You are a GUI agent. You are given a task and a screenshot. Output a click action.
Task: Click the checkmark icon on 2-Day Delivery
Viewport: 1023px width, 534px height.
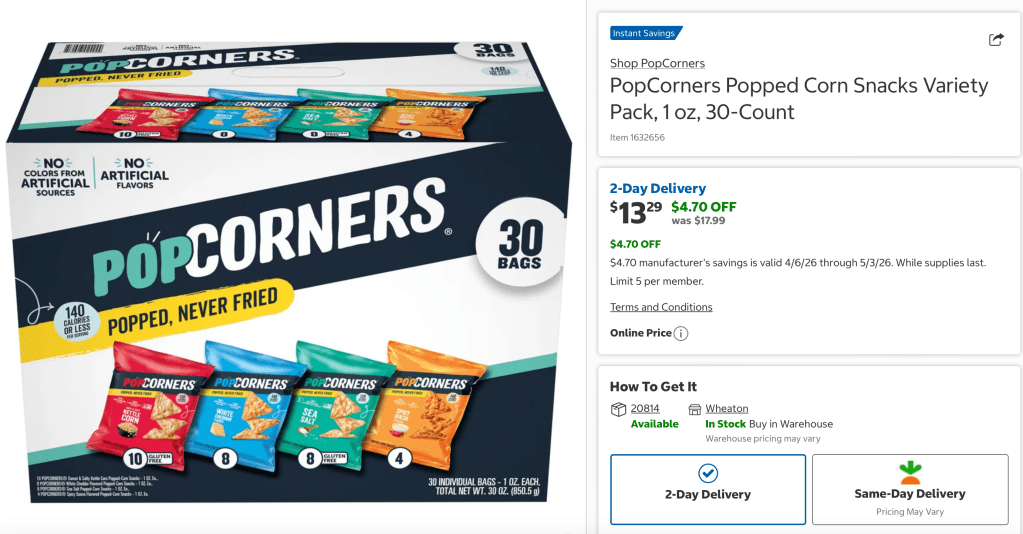click(708, 473)
